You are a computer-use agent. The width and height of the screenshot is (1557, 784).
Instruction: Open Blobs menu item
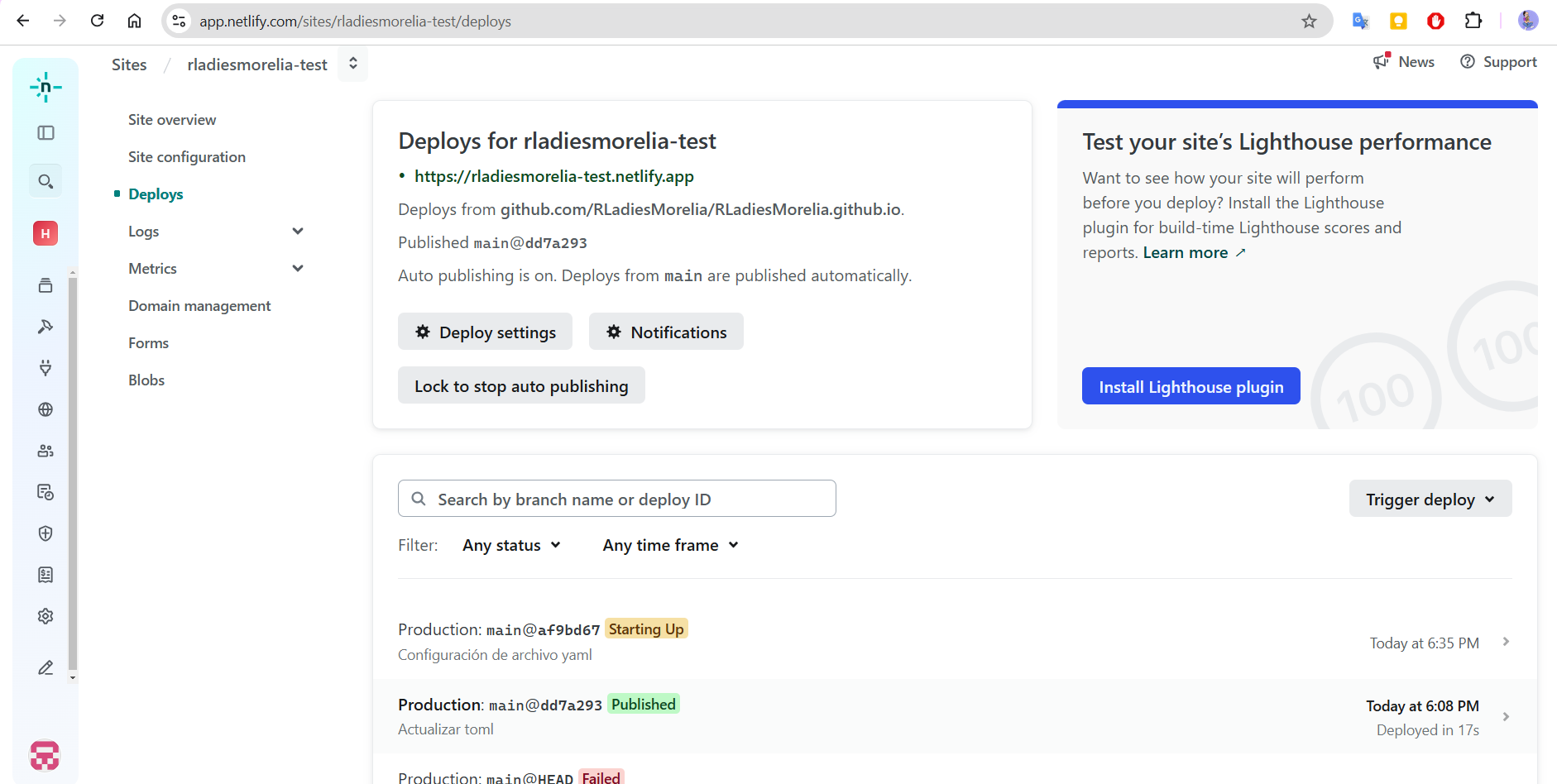click(x=146, y=380)
